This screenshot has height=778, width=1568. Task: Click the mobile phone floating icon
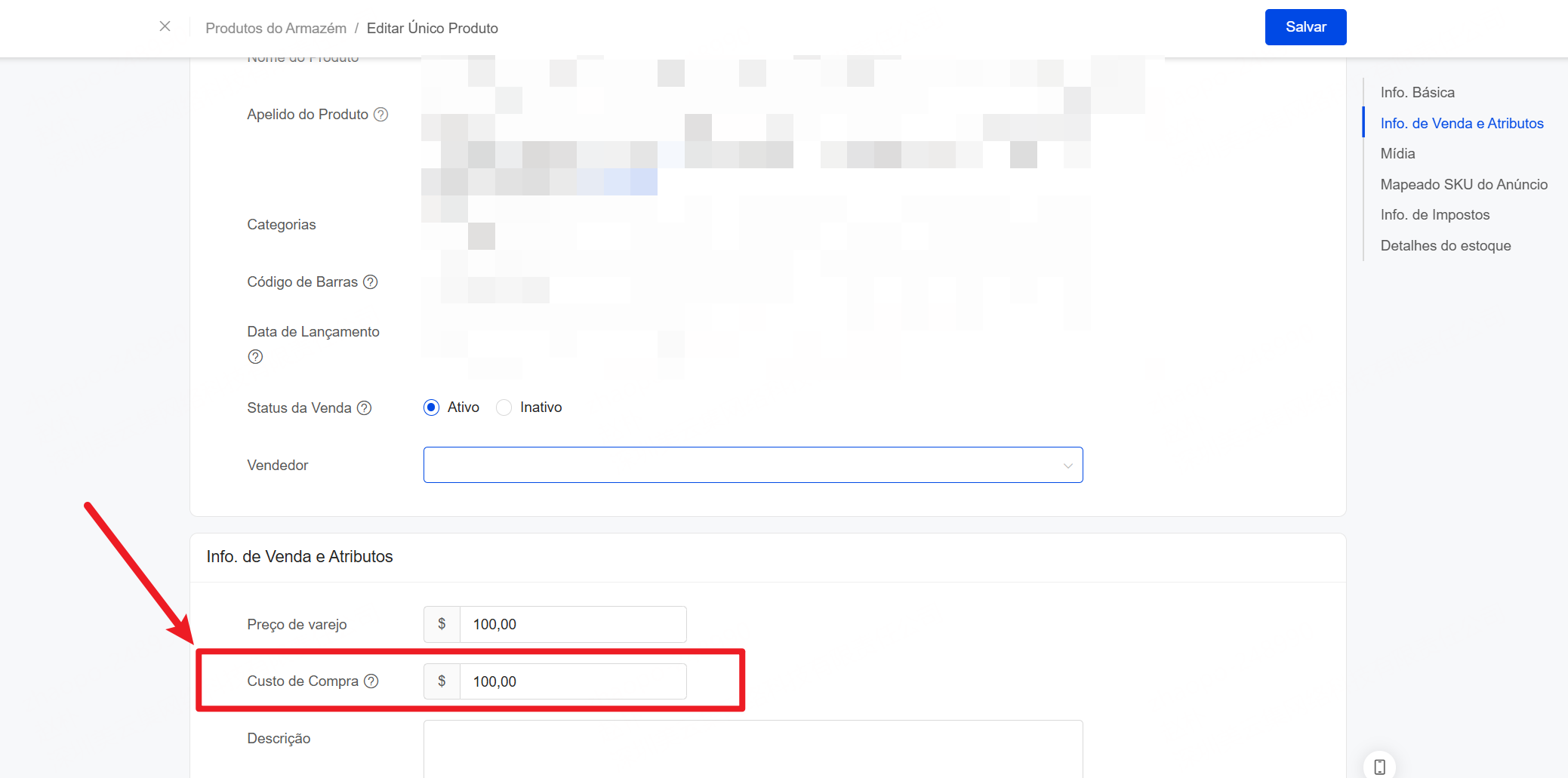(1379, 767)
